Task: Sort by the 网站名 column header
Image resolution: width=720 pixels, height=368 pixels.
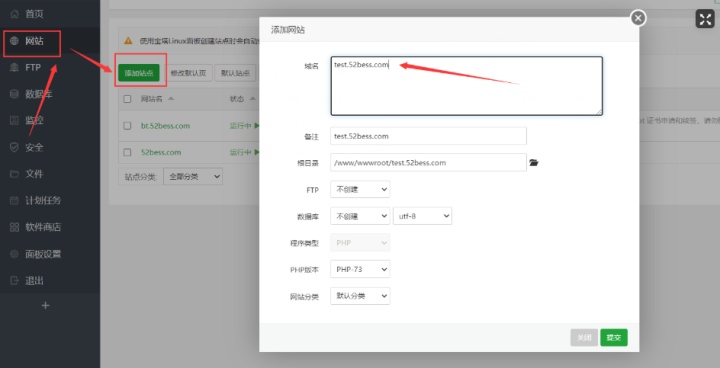Action: [157, 99]
